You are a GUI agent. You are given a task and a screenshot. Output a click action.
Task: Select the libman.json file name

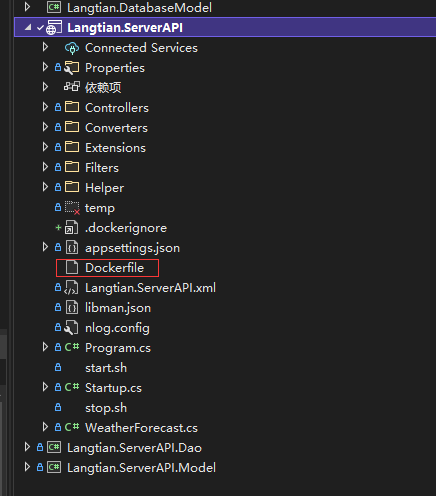[118, 308]
